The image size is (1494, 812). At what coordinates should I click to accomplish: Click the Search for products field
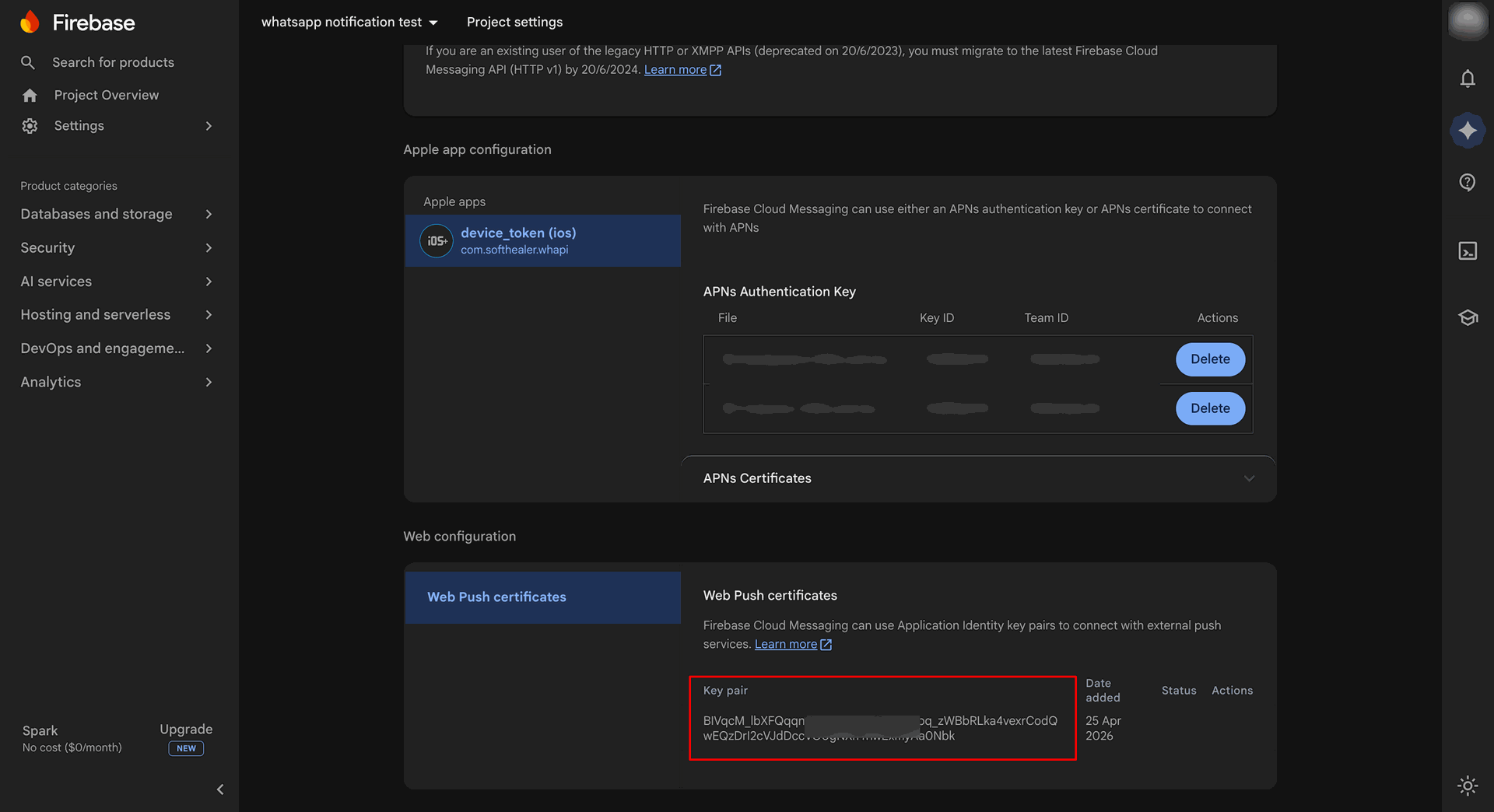[x=113, y=62]
